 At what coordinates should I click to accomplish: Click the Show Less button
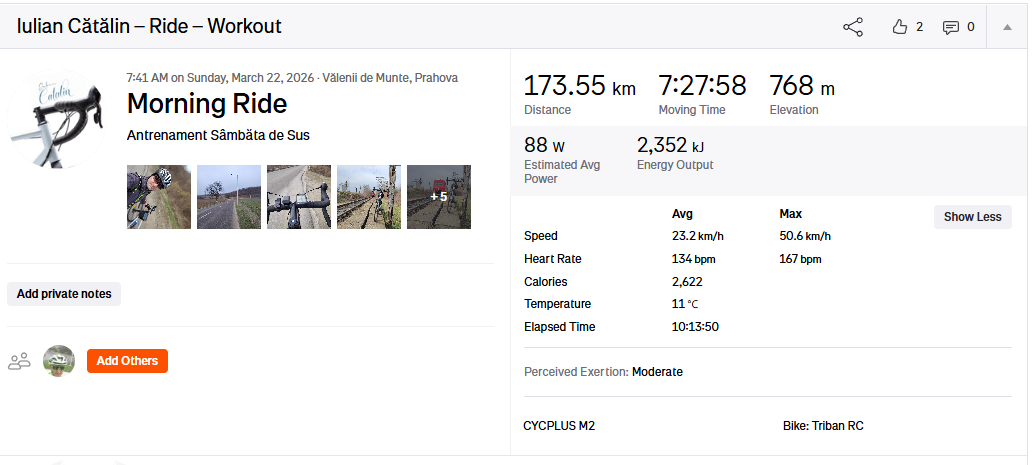pyautogui.click(x=972, y=217)
